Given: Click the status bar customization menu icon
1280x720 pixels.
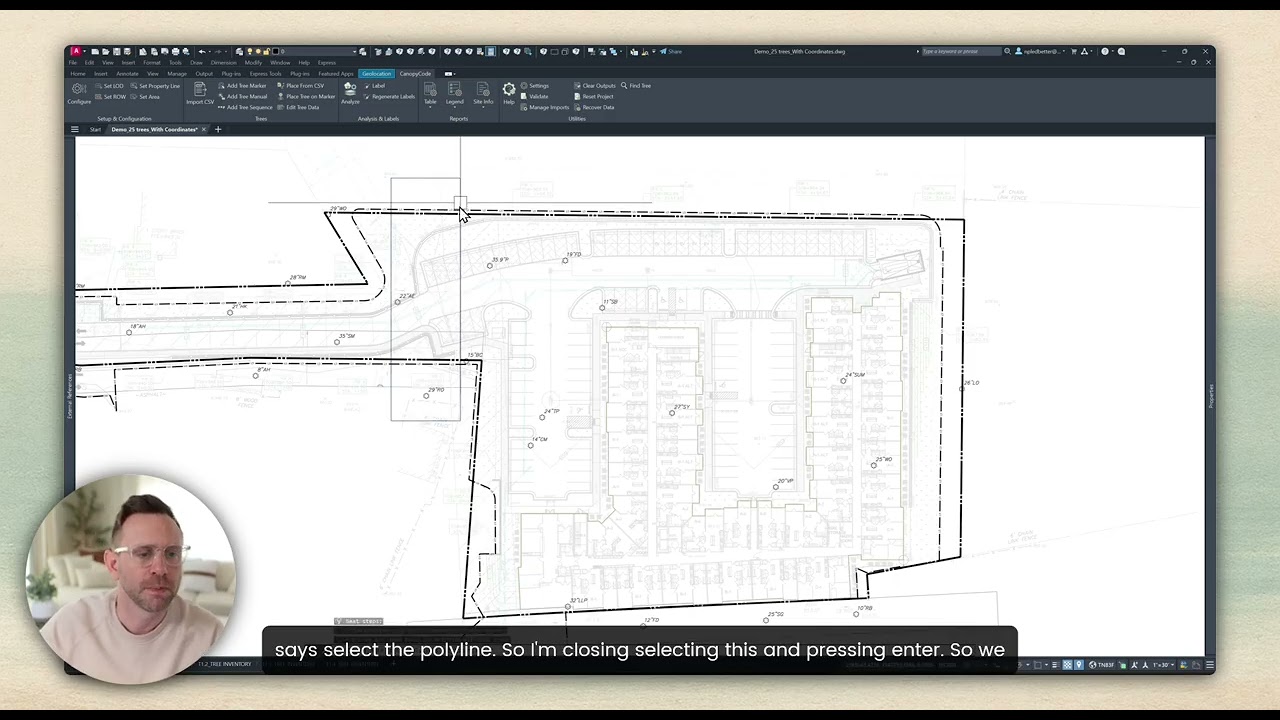Looking at the screenshot, I should (x=1209, y=665).
